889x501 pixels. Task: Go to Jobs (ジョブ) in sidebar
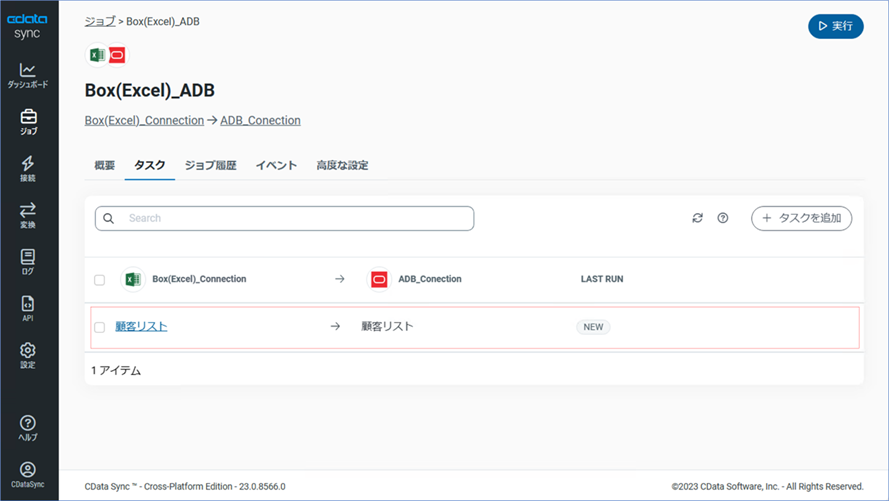click(x=28, y=122)
